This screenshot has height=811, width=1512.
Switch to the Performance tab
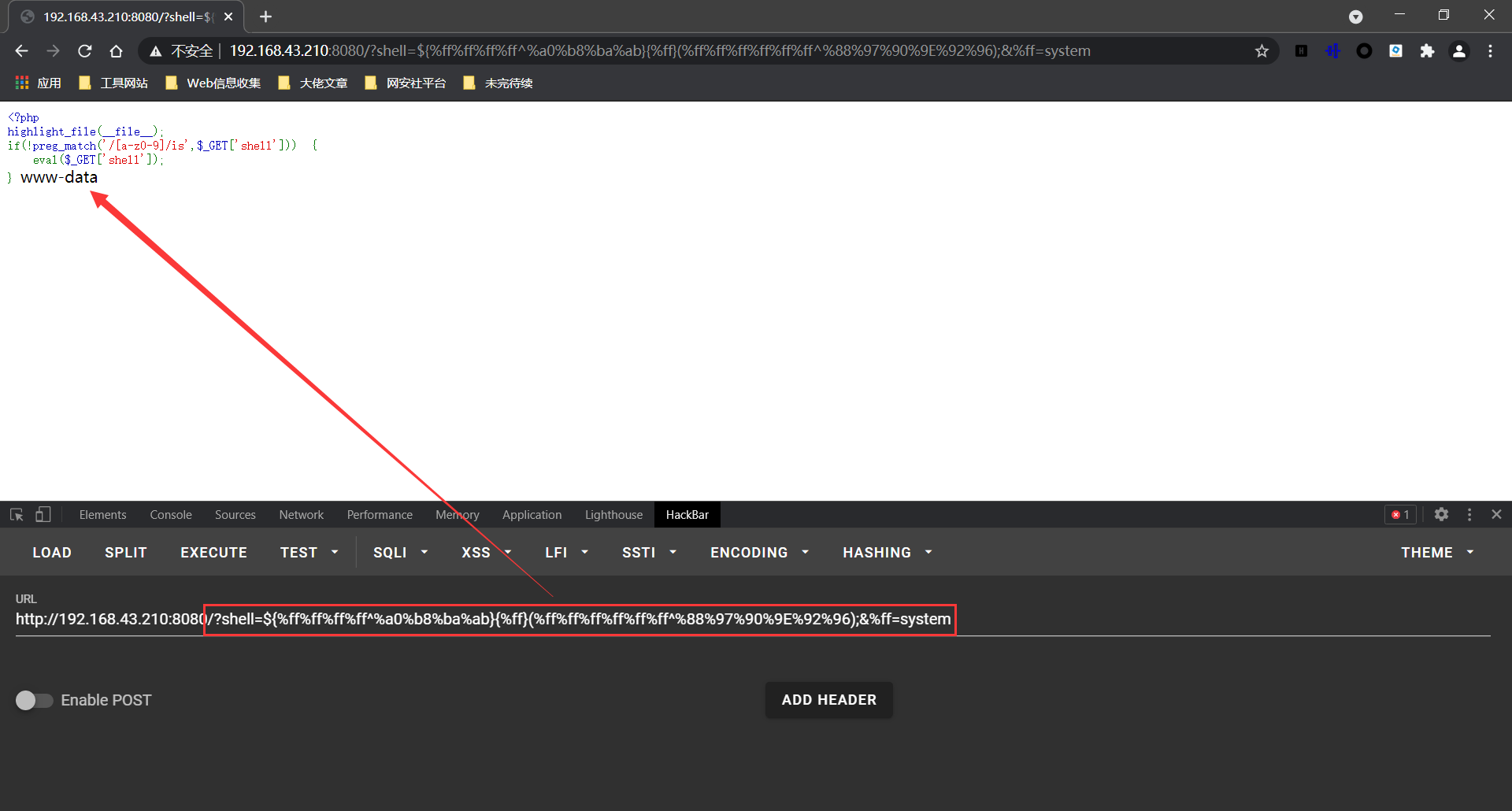(380, 514)
